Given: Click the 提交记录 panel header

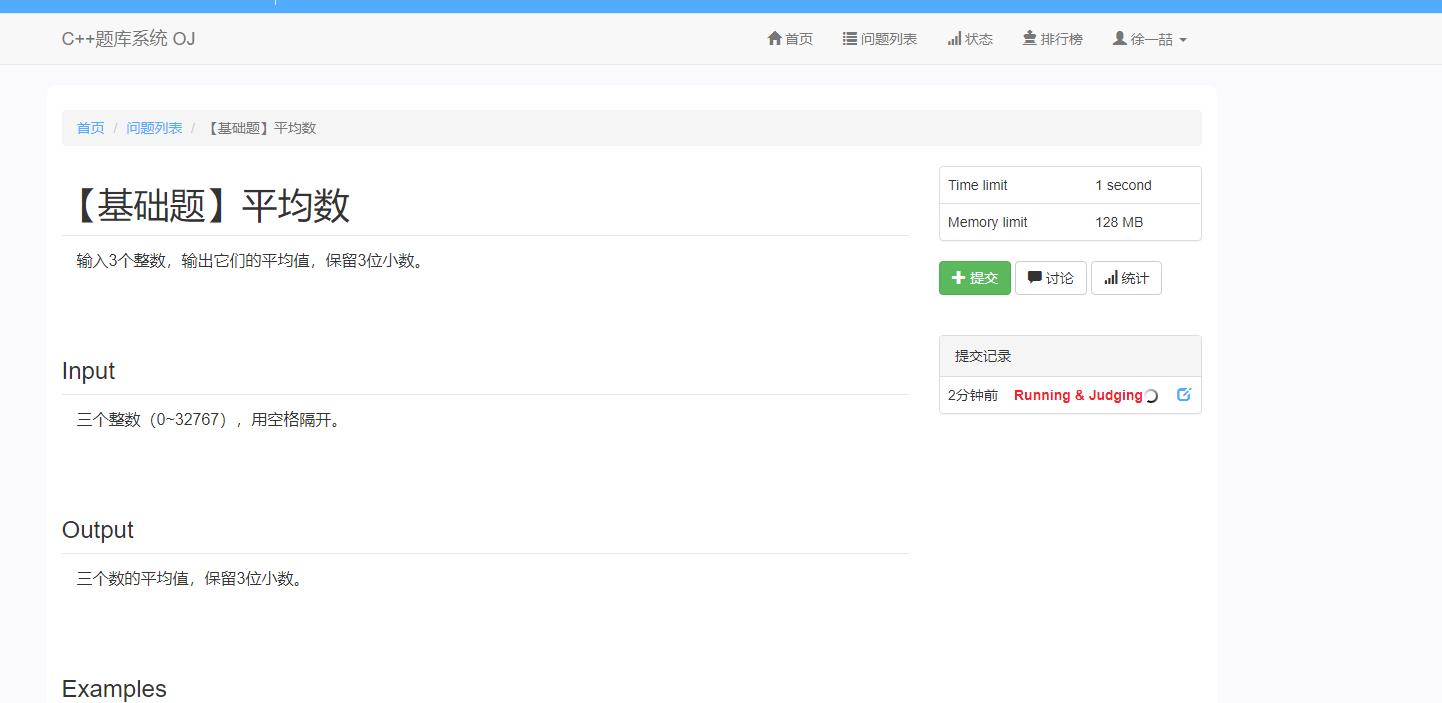Looking at the screenshot, I should (x=1070, y=356).
